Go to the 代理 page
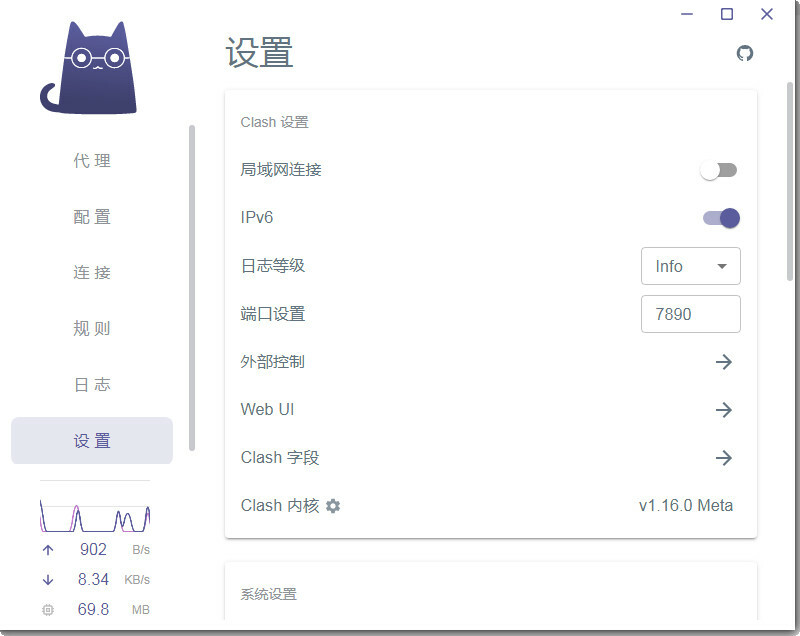Image resolution: width=800 pixels, height=636 pixels. point(92,161)
